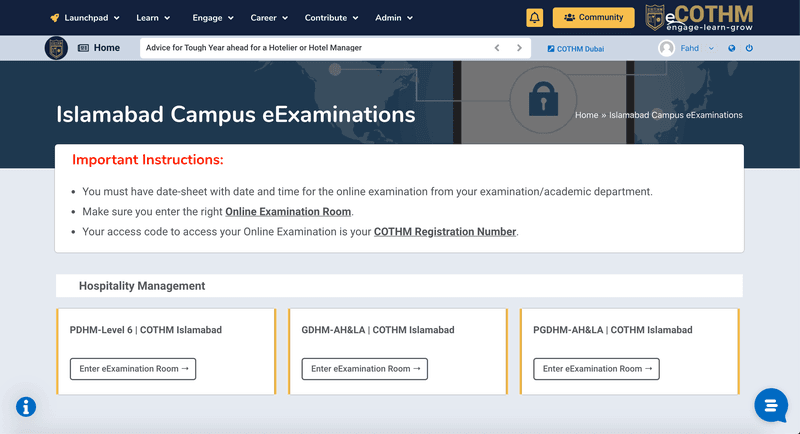Image resolution: width=800 pixels, height=434 pixels.
Task: Click the Community button
Action: [x=593, y=17]
